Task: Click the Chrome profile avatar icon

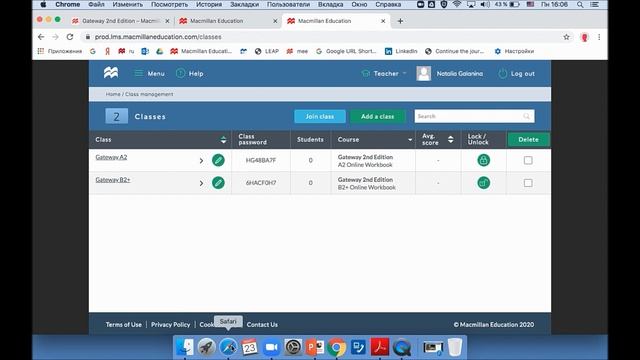Action: (x=584, y=37)
